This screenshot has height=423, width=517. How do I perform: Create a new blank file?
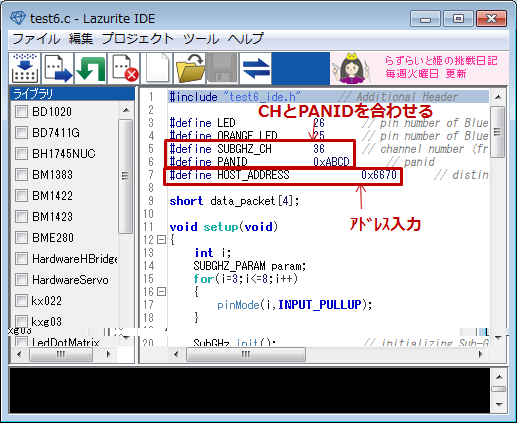pos(156,68)
